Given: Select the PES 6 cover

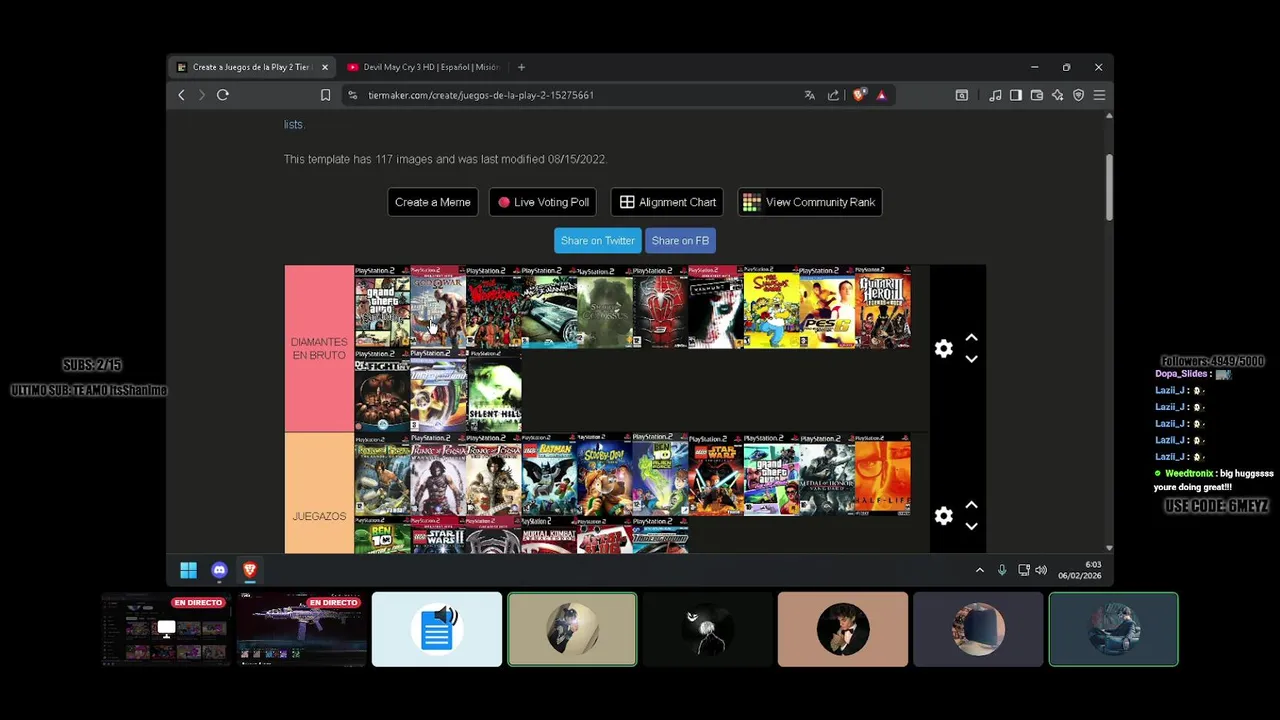Looking at the screenshot, I should point(827,307).
